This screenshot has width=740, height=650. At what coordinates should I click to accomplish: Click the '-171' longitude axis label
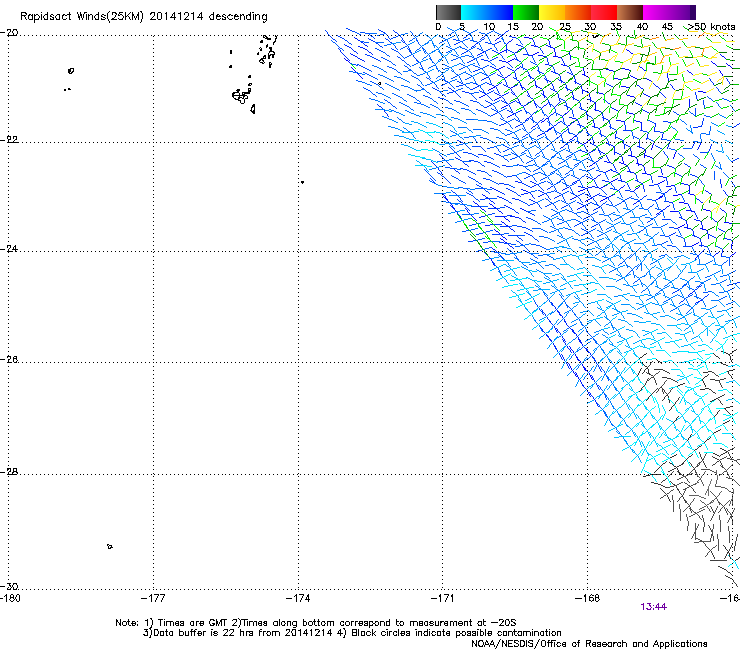pos(443,599)
